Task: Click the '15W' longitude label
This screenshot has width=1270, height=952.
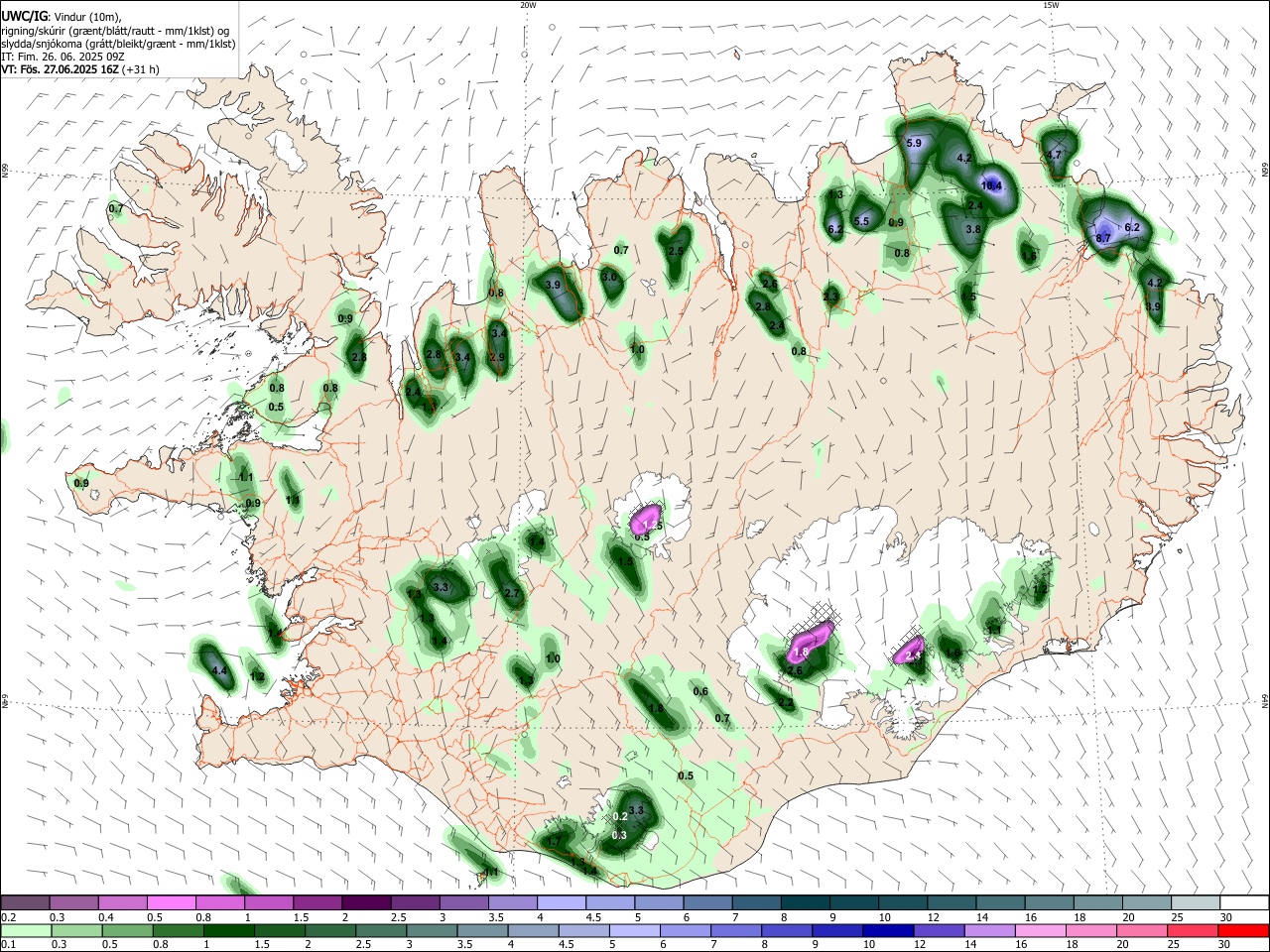Action: click(x=1051, y=5)
